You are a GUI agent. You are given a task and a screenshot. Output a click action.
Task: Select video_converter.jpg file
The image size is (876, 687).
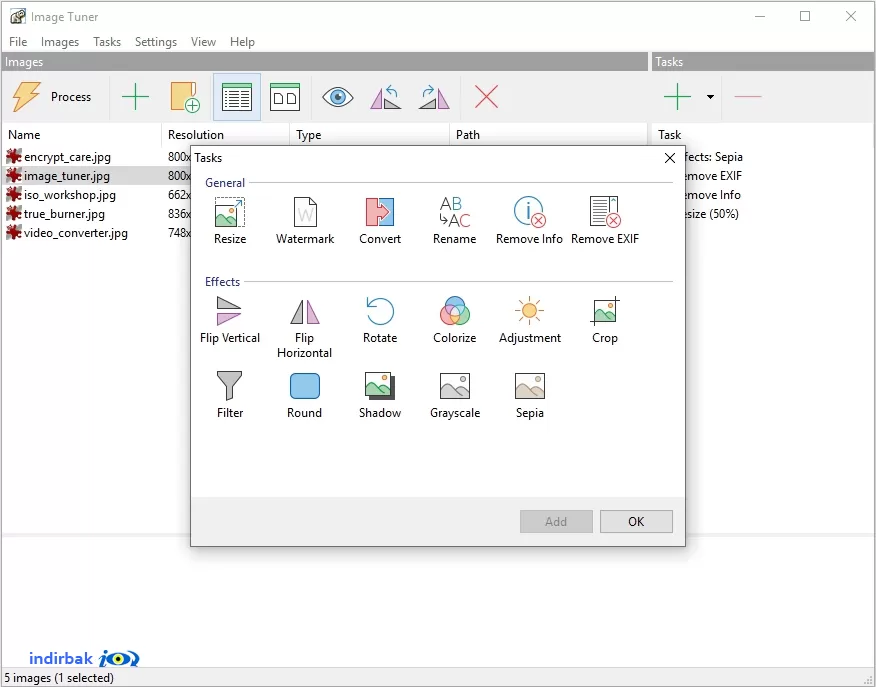point(75,233)
